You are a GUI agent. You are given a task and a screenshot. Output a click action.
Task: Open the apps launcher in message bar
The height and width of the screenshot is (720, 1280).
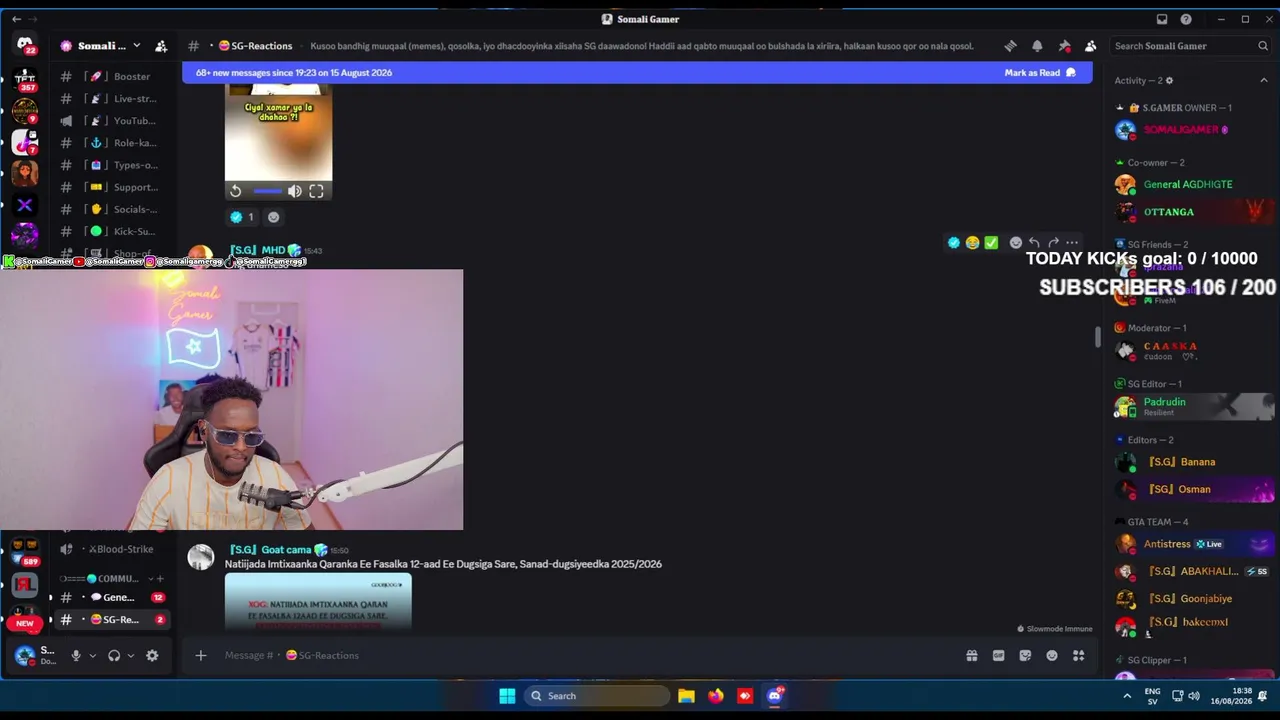tap(1079, 655)
